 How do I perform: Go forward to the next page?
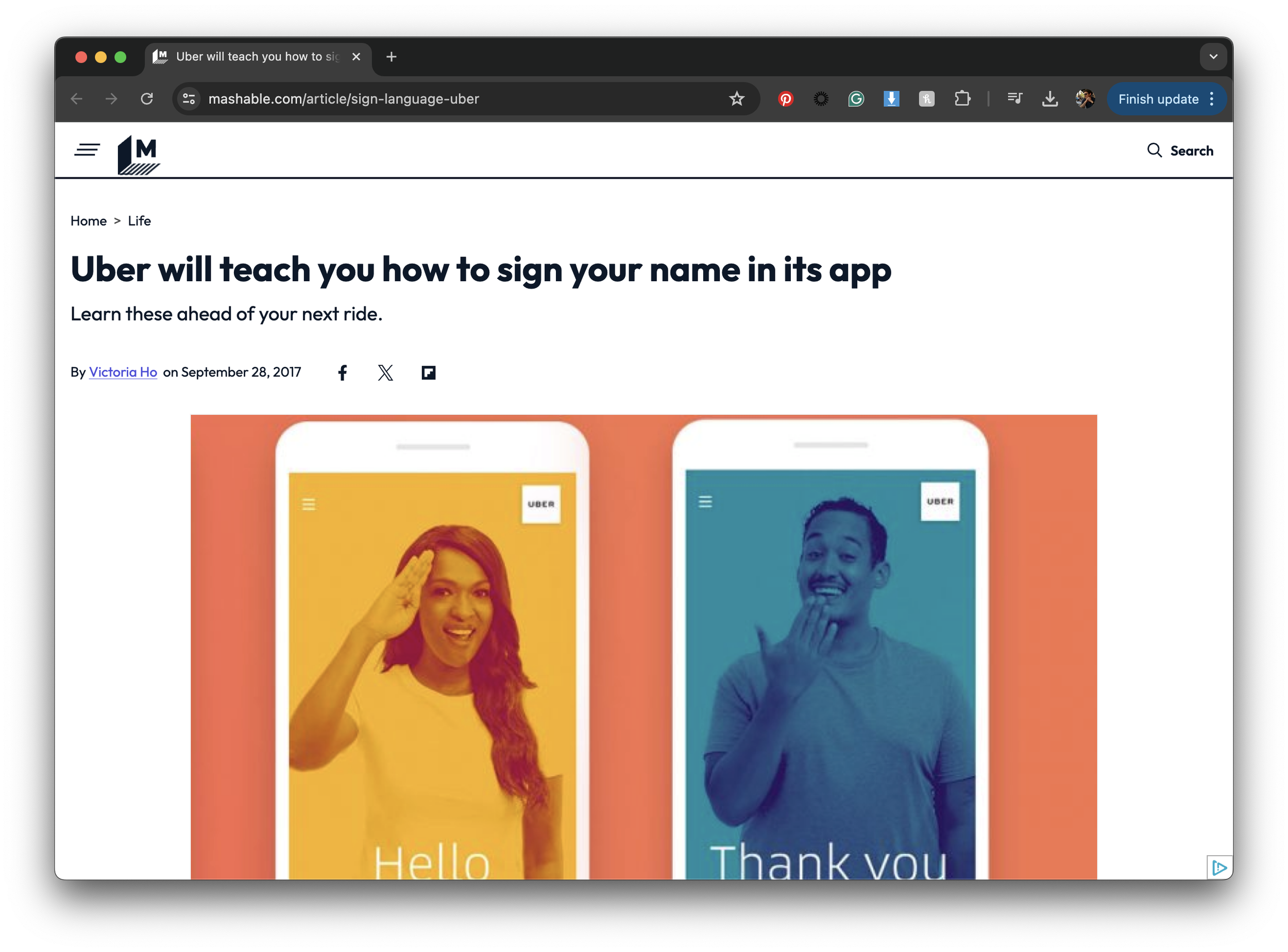(112, 99)
